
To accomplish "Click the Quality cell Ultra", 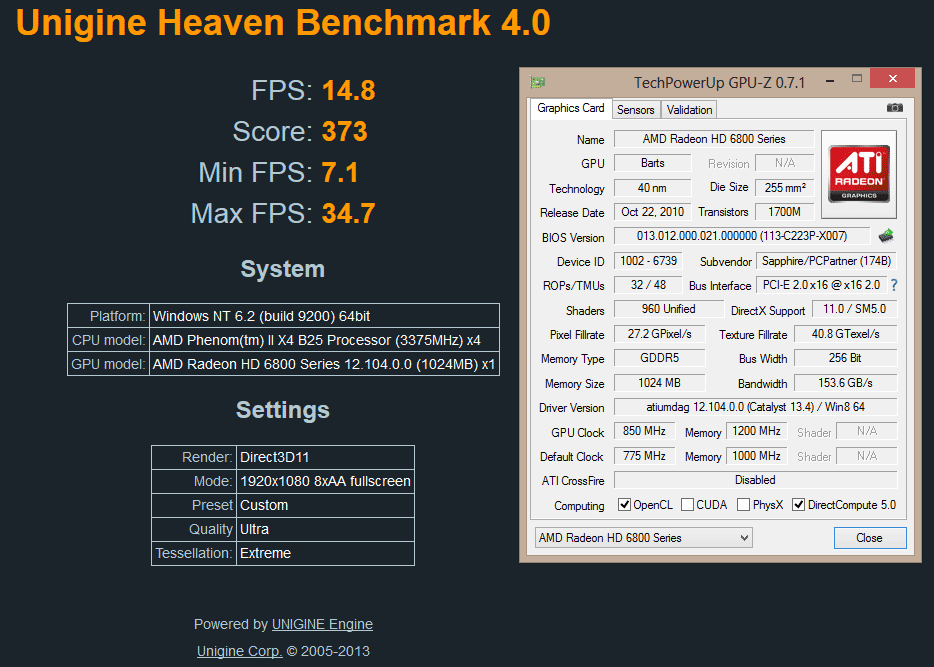I will coord(325,529).
